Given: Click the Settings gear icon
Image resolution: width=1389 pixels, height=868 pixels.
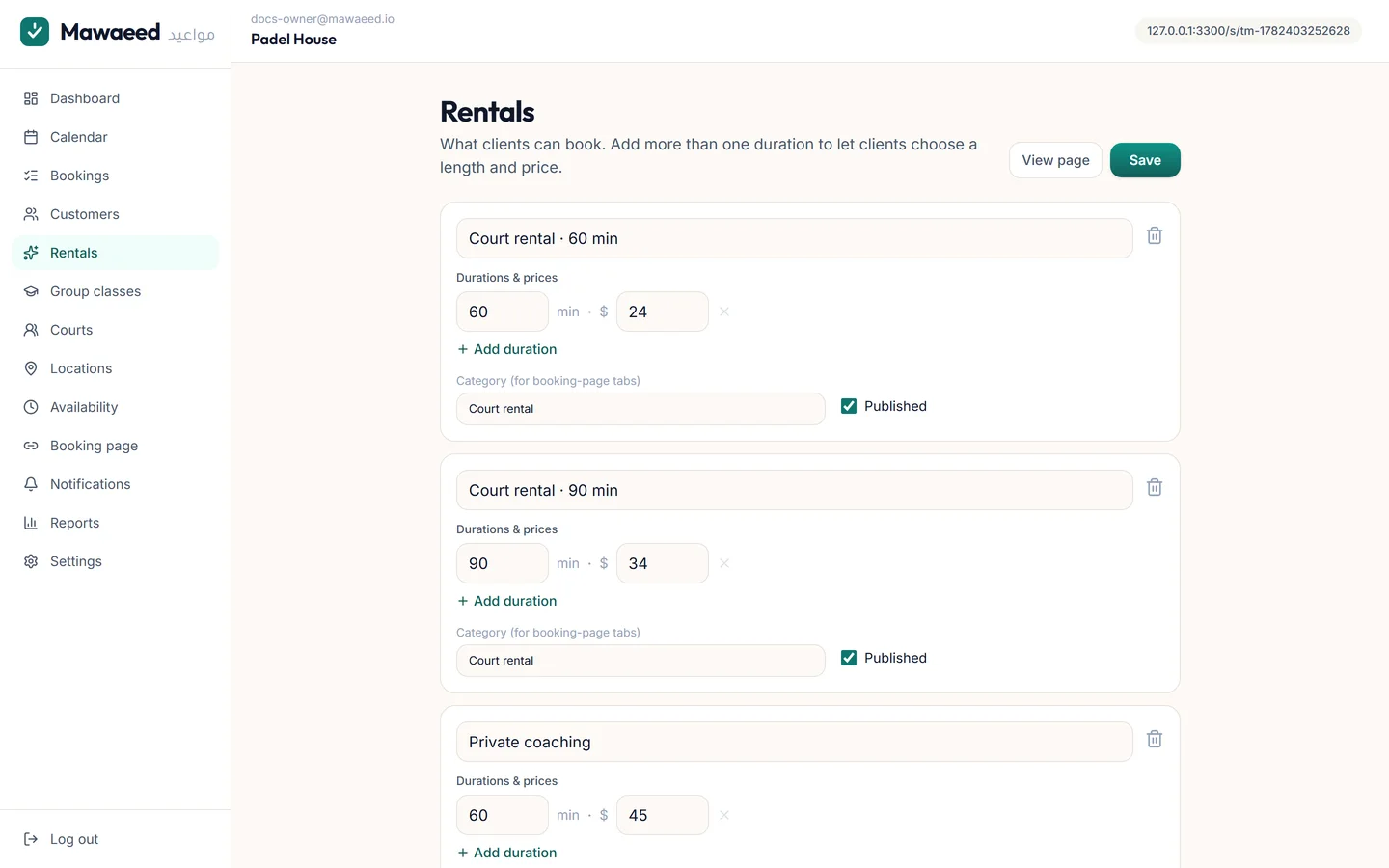Looking at the screenshot, I should tap(31, 561).
